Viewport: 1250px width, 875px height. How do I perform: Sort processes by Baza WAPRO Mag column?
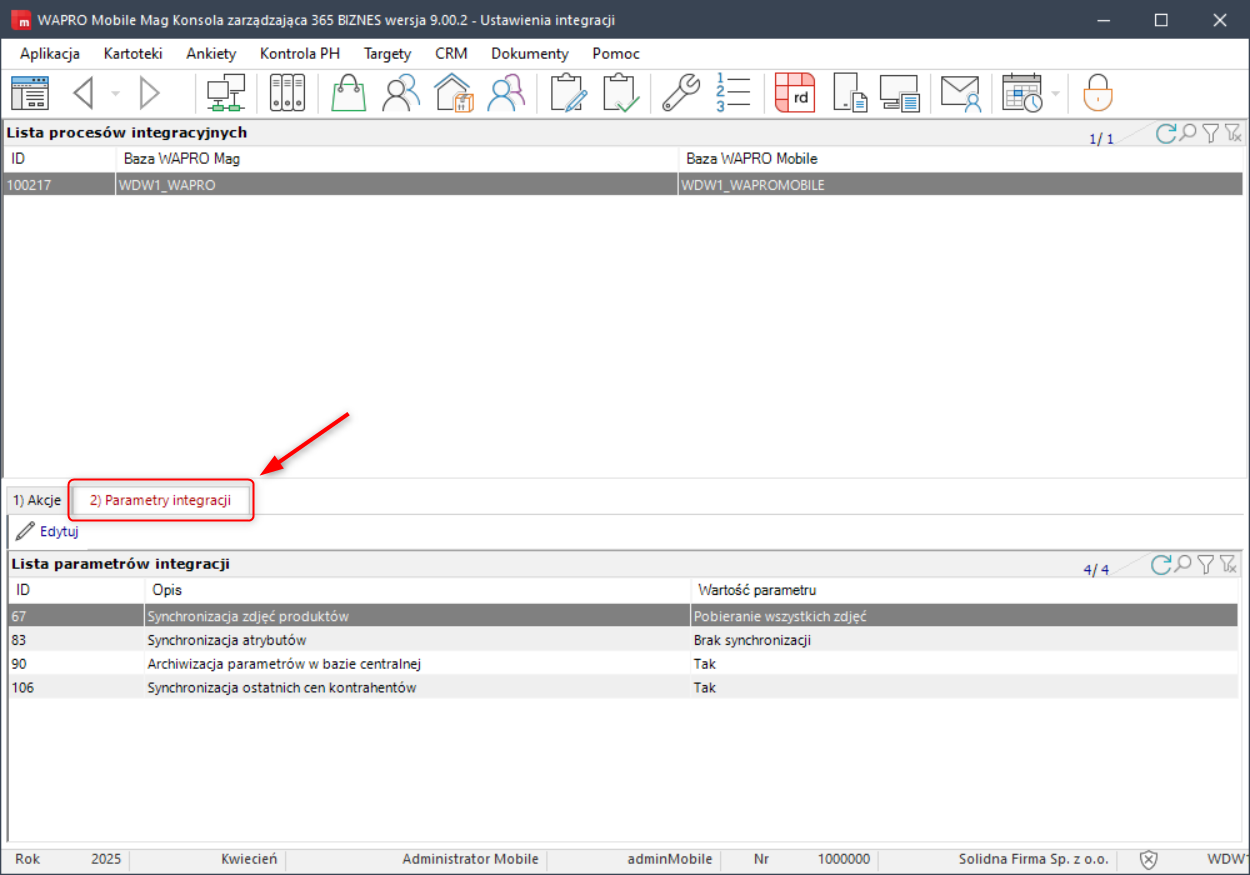[398, 158]
